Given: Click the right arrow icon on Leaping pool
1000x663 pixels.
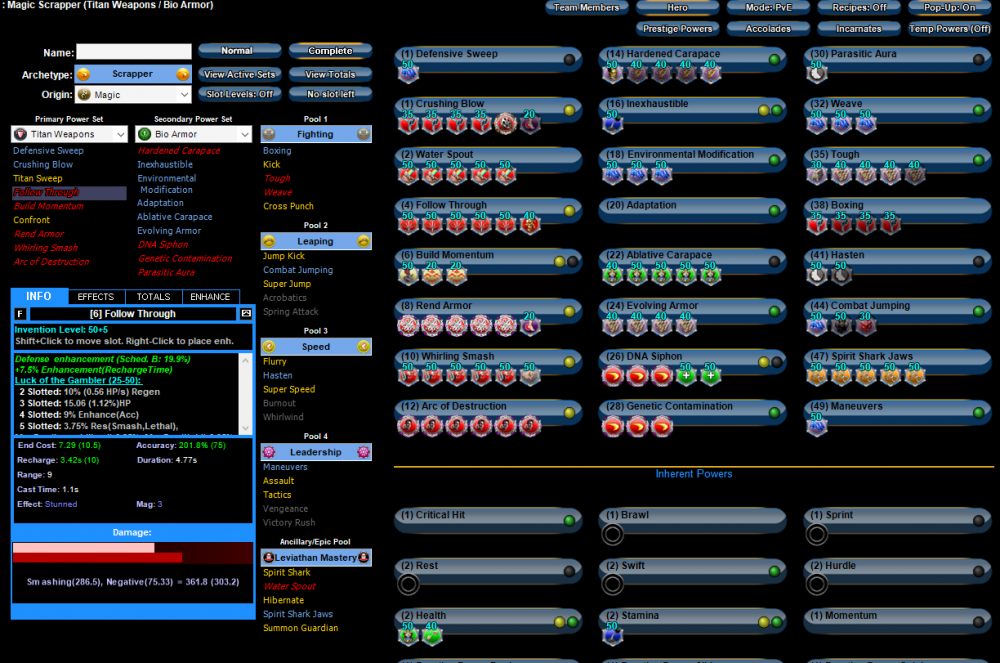Looking at the screenshot, I should (364, 241).
